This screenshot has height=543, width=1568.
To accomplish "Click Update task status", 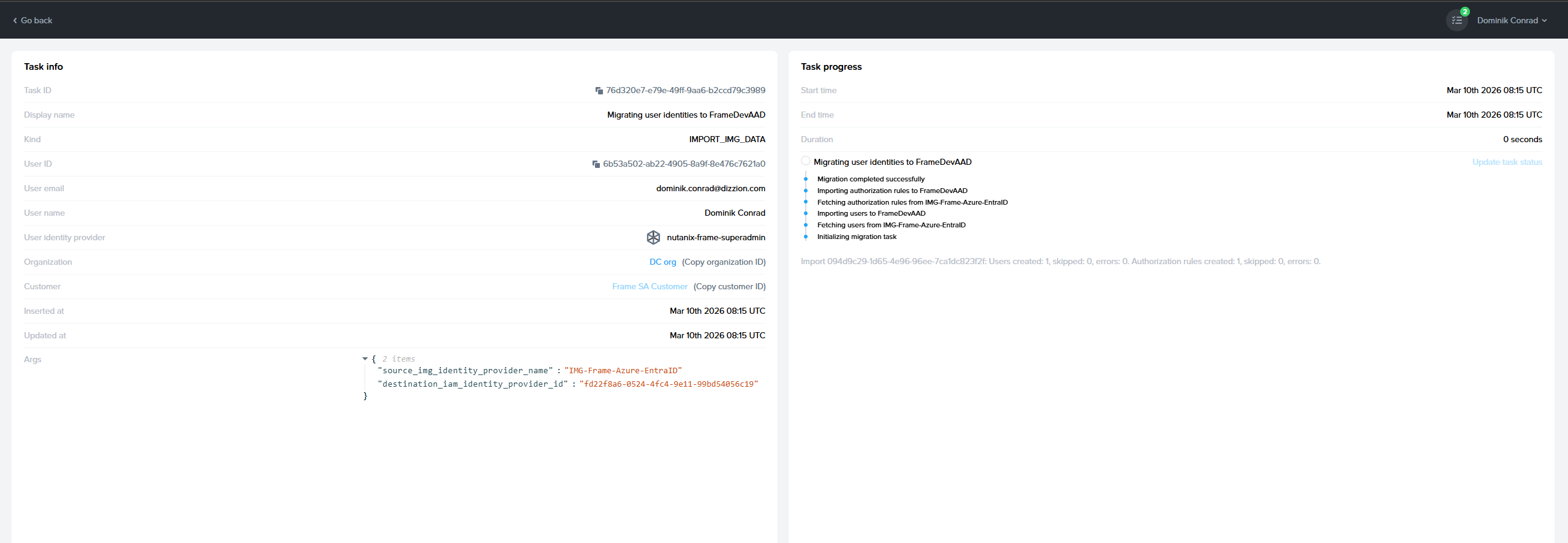I will [1507, 162].
